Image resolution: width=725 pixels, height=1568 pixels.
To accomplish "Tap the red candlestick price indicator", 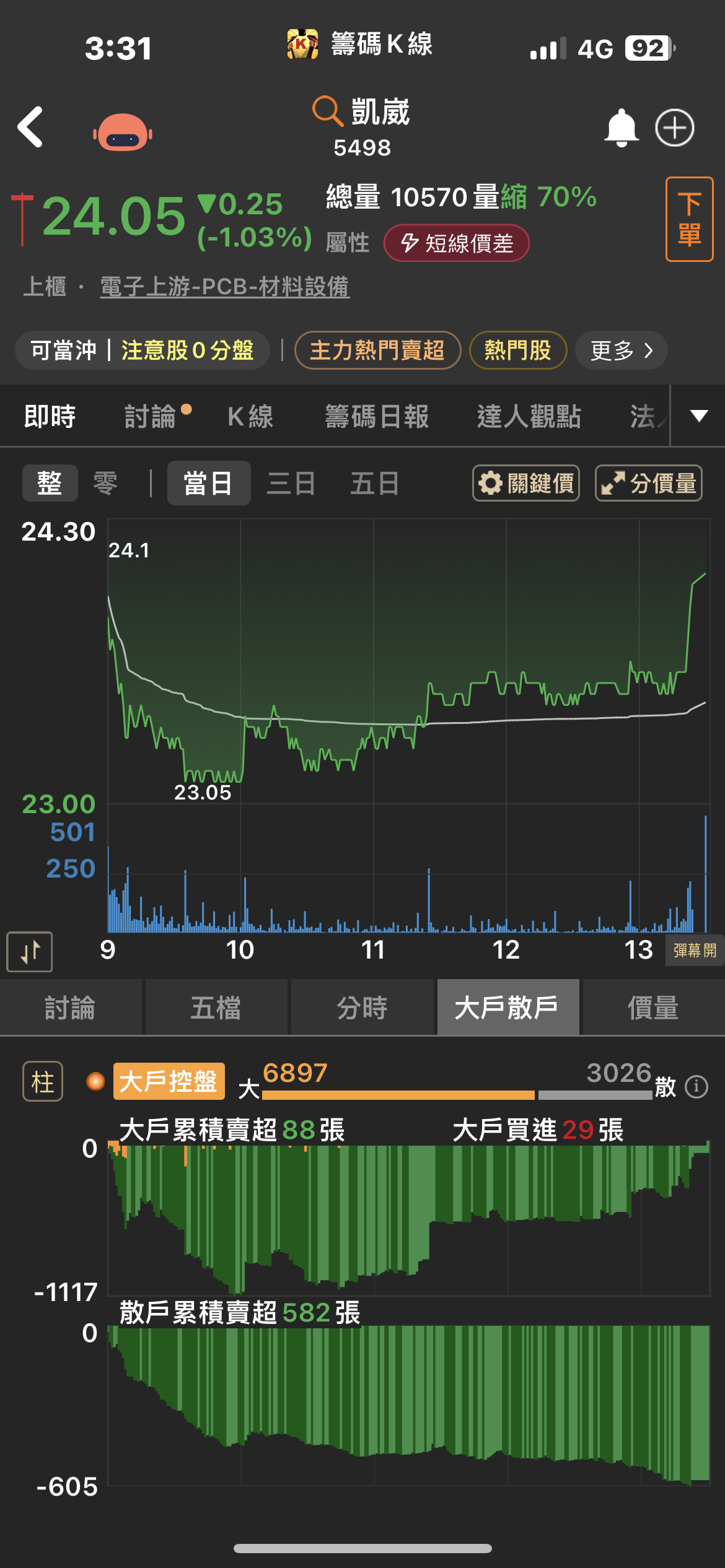I will (22, 219).
